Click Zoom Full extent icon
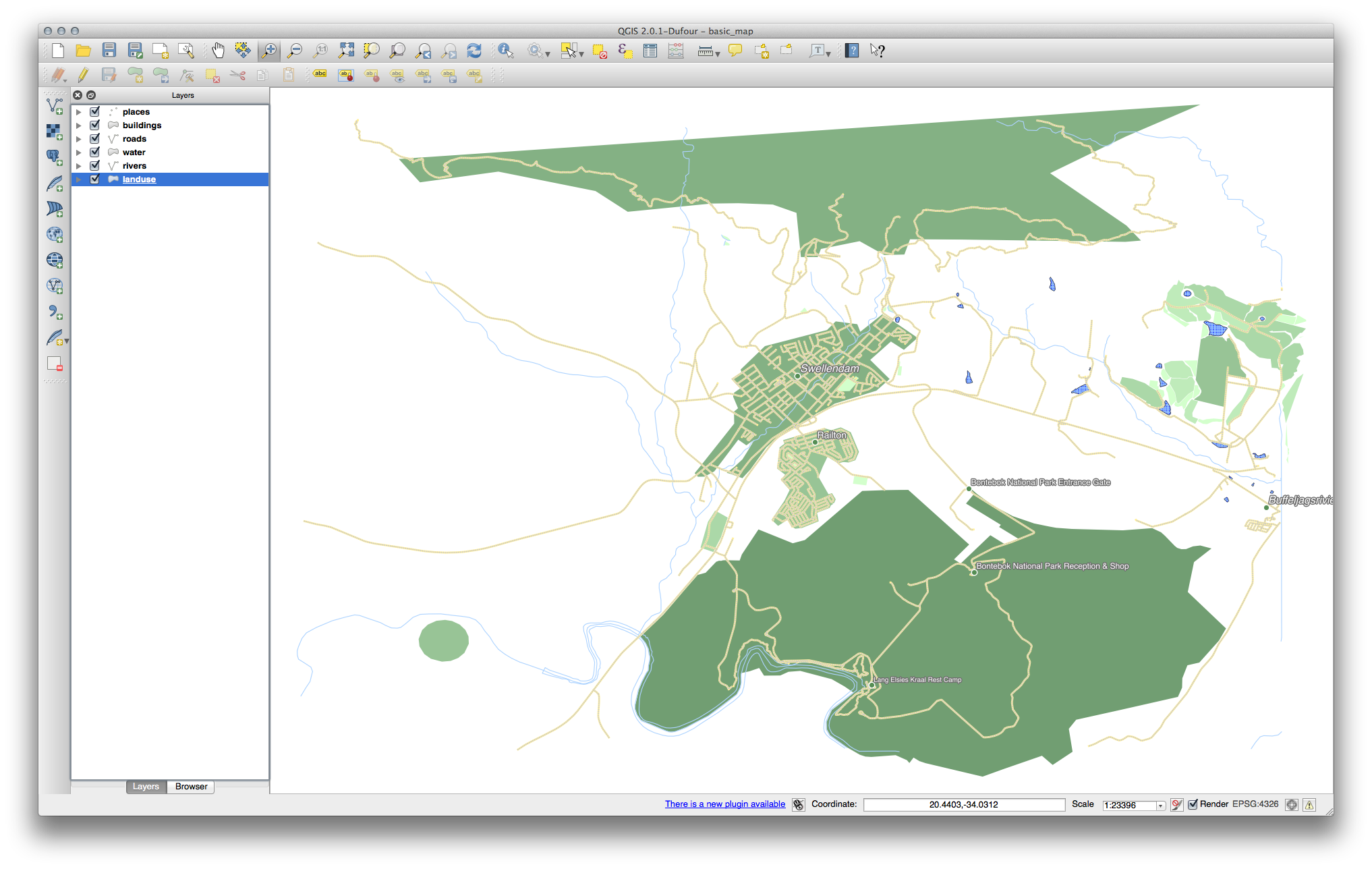1372x869 pixels. click(346, 51)
